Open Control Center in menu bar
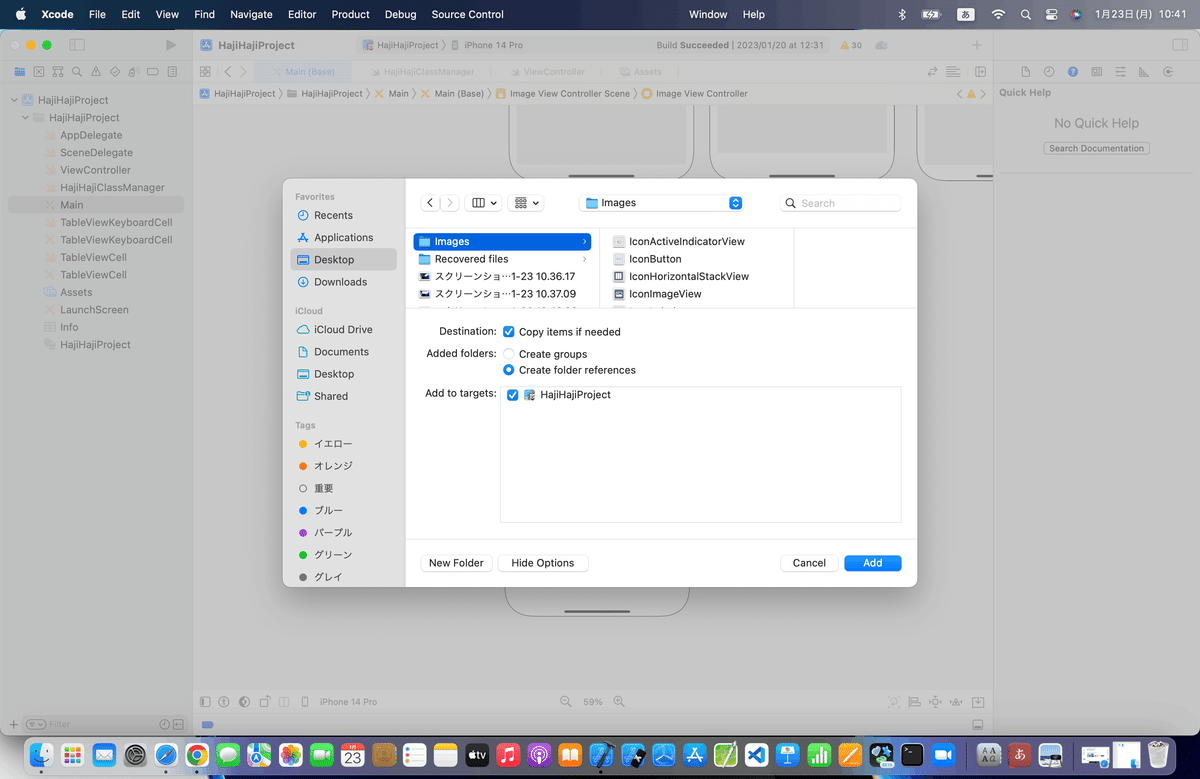The width and height of the screenshot is (1200, 779). point(1051,14)
